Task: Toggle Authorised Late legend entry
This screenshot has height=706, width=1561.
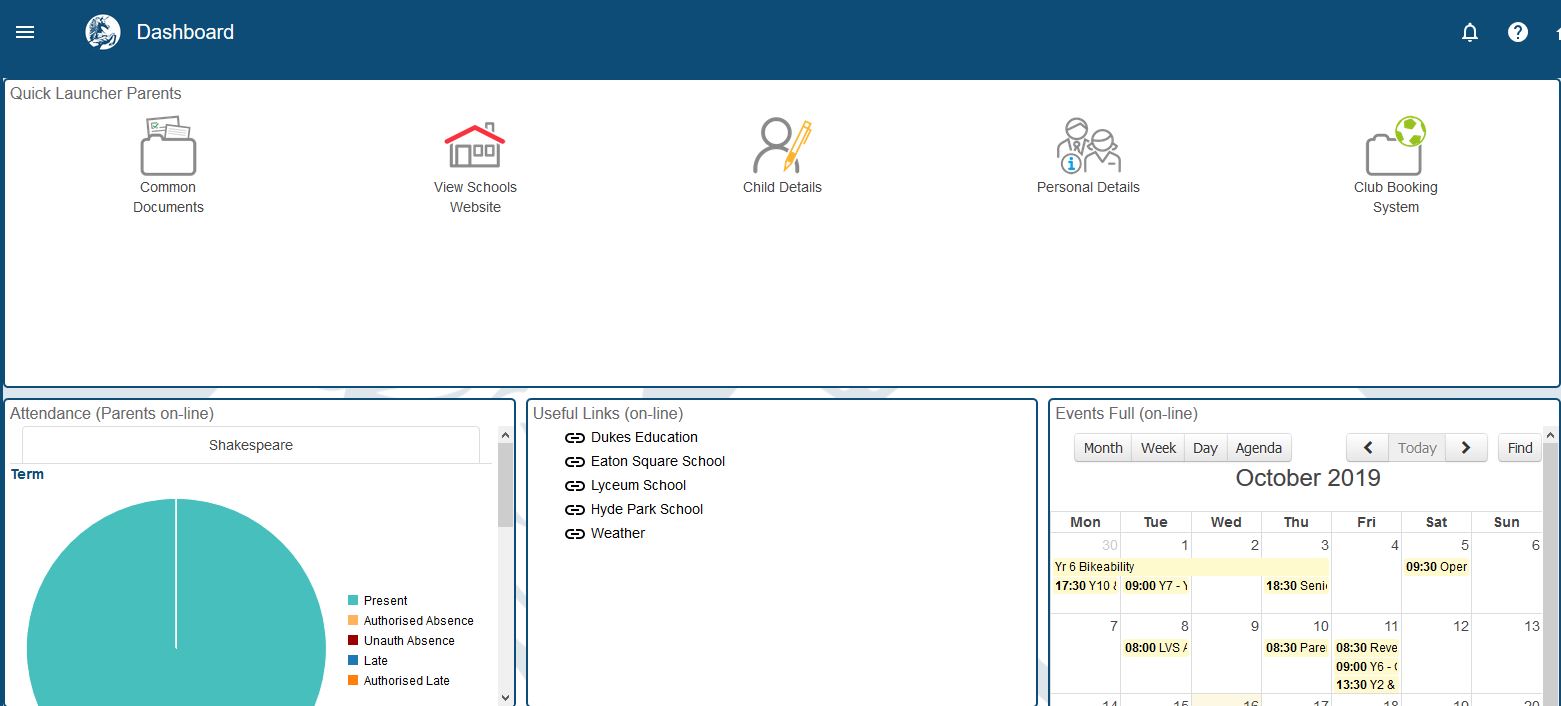Action: point(399,681)
